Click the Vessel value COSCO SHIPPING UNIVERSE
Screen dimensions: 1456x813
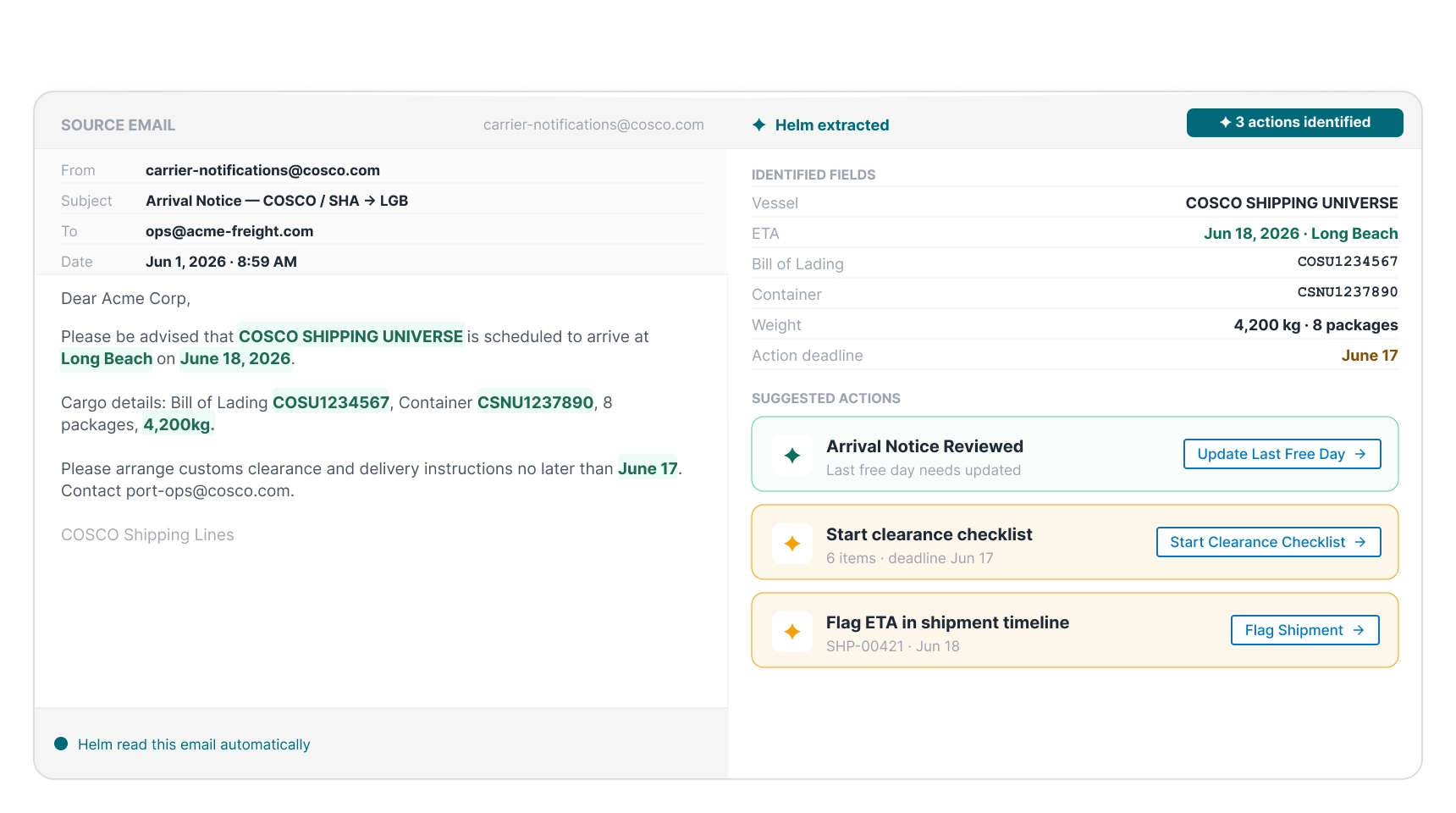[1291, 203]
